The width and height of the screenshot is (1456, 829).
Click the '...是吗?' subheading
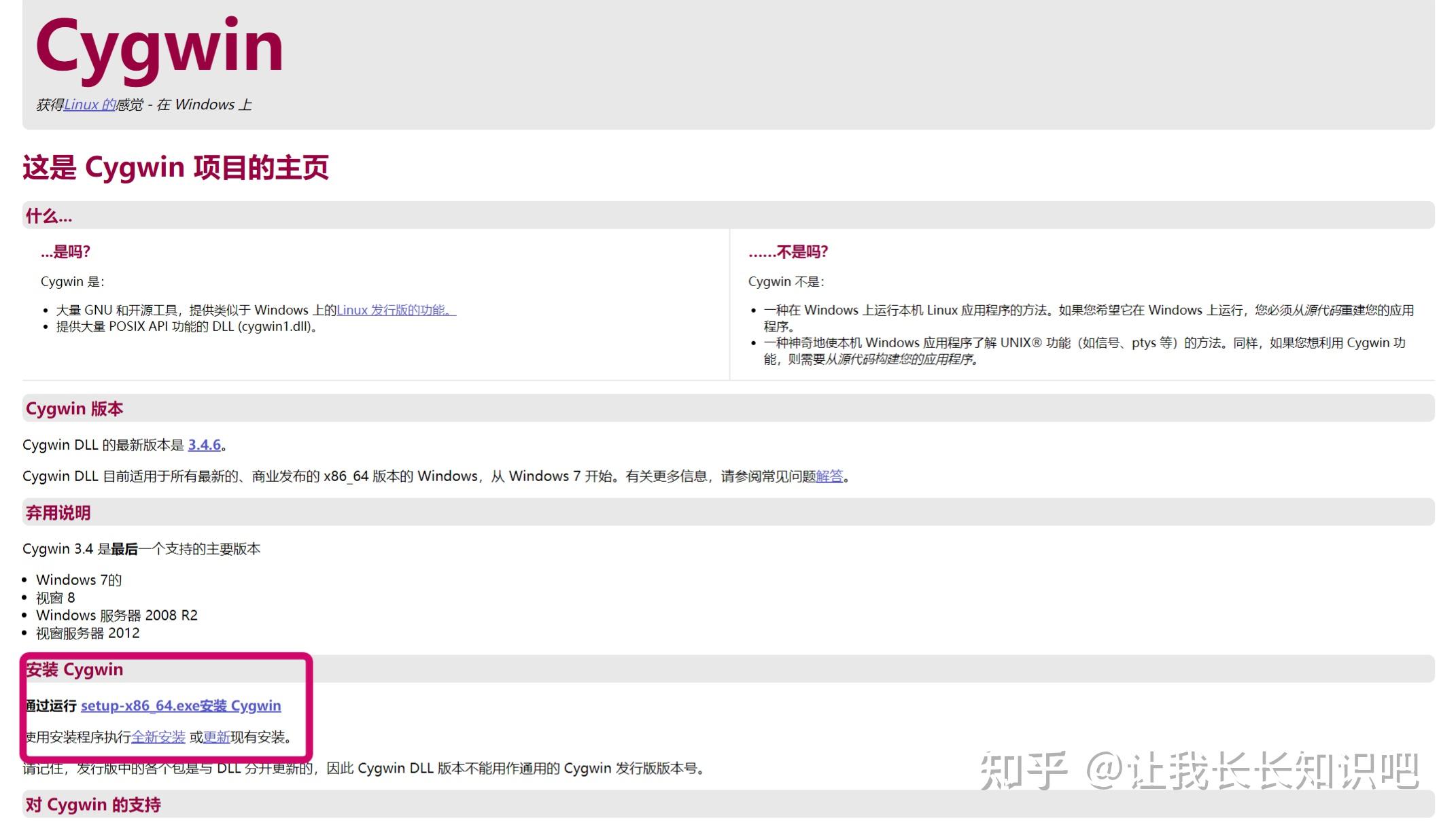coord(65,252)
